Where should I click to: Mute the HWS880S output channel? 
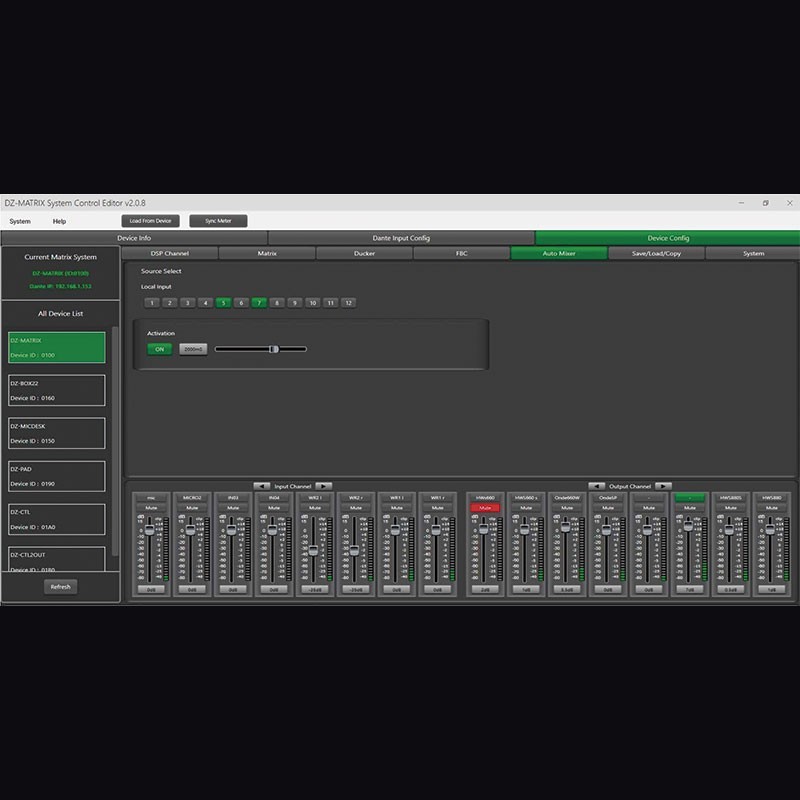pos(731,508)
